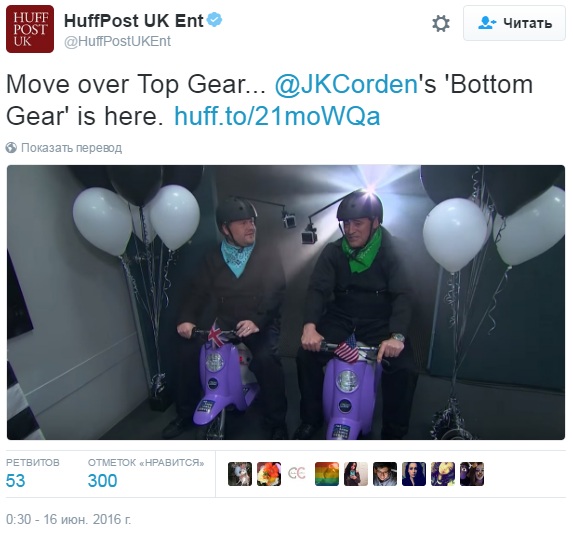This screenshot has width=573, height=539.
Task: Open the HuffPost UK Ent profile name
Action: pyautogui.click(x=133, y=20)
